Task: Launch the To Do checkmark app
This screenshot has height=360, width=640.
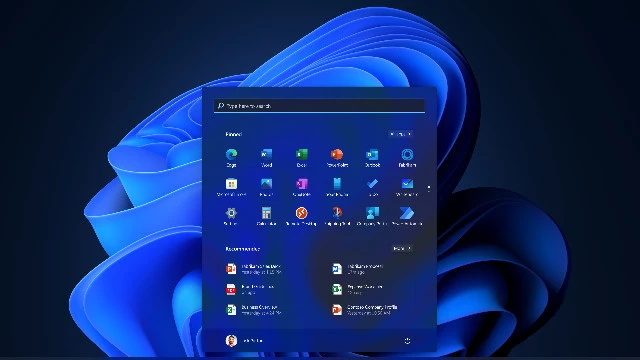Action: [372, 187]
